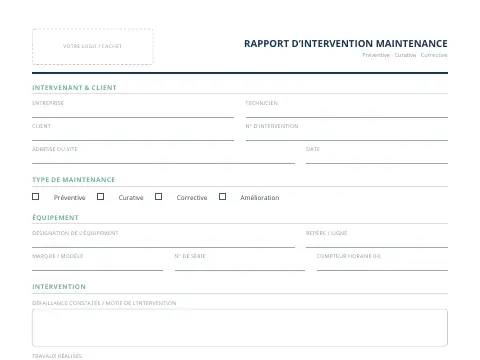Click the Désignation de l'équipement field
The height and width of the screenshot is (360, 480).
pyautogui.click(x=163, y=243)
